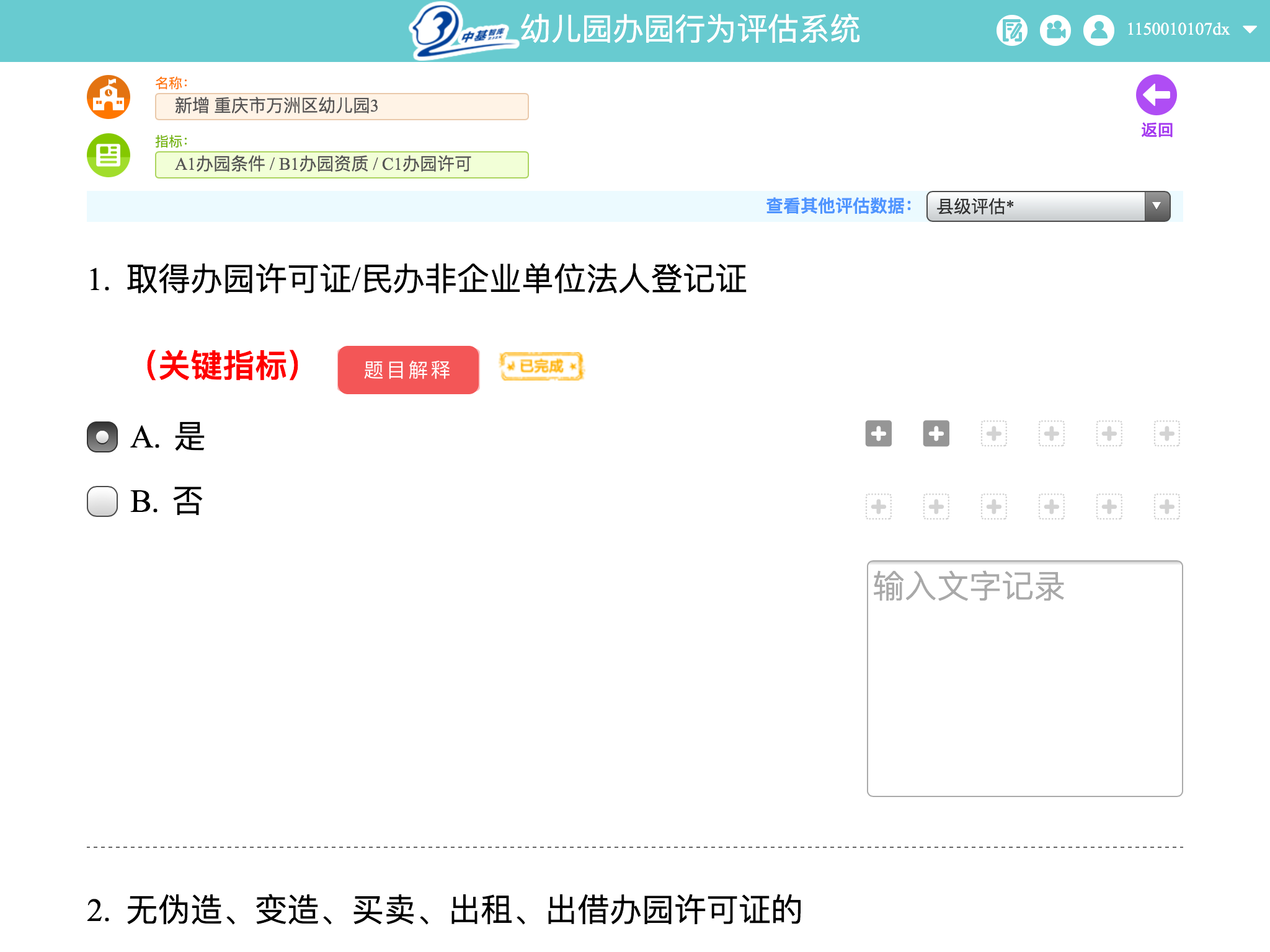Screen dimensions: 1270x952
Task: Click the user avatar icon
Action: click(x=1099, y=30)
